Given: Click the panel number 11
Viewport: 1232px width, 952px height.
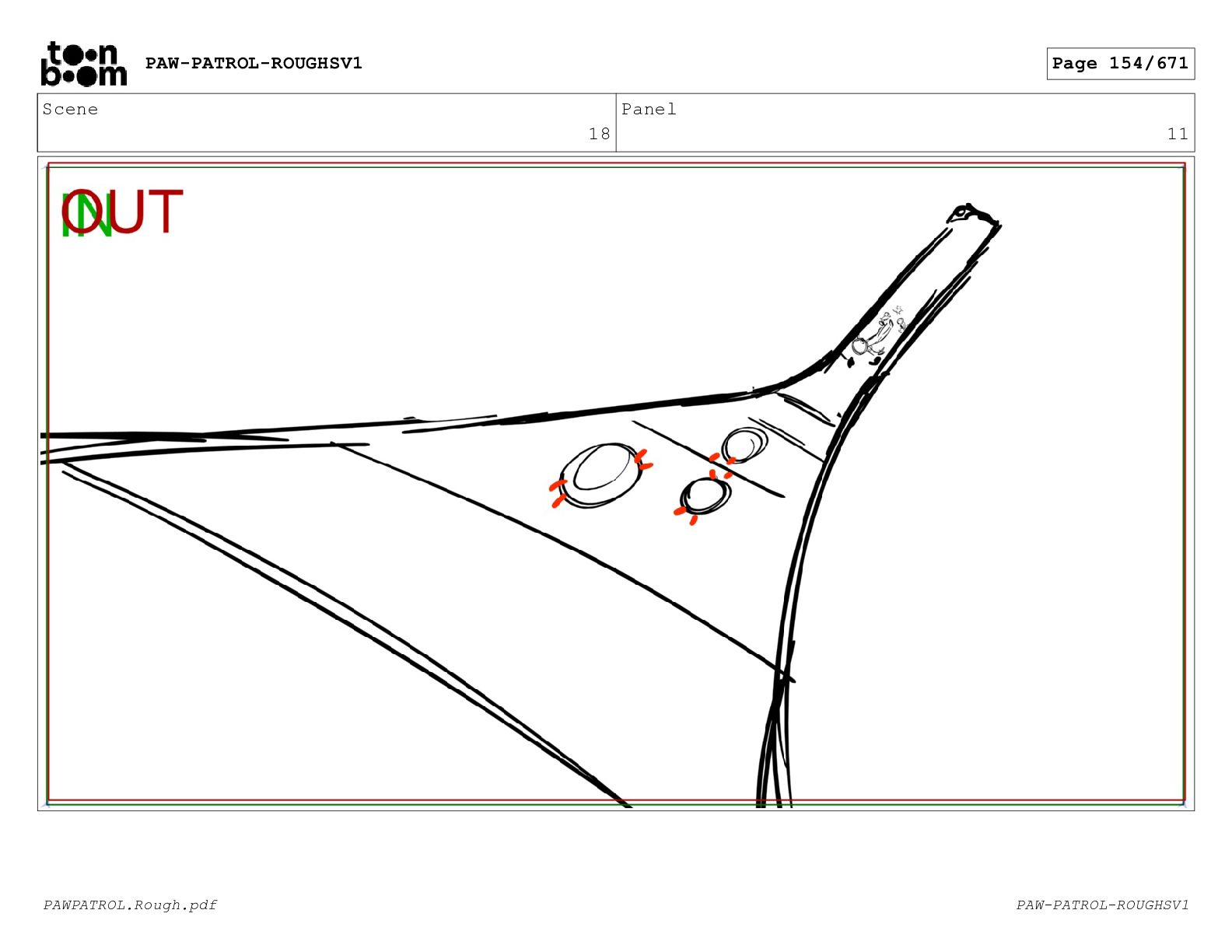Looking at the screenshot, I should click(x=1178, y=134).
